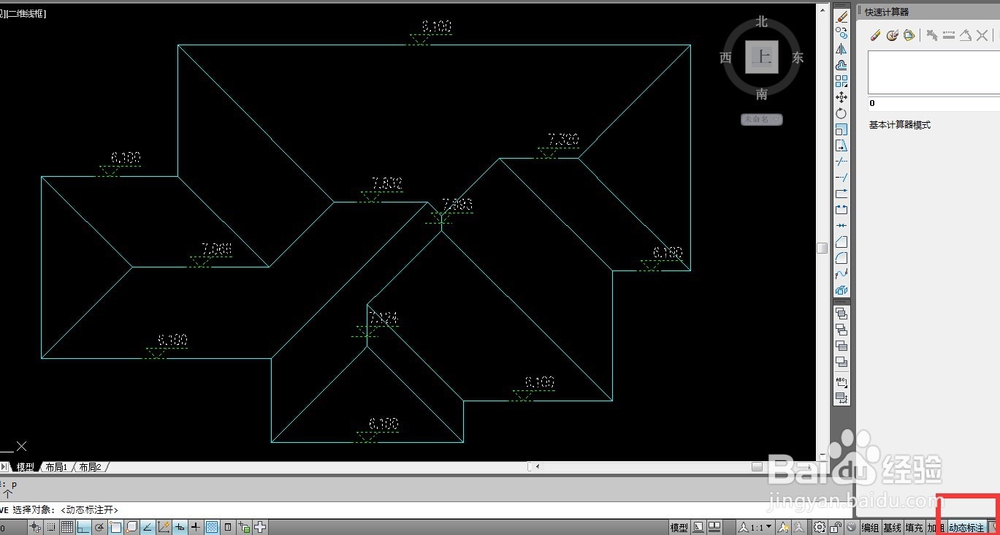This screenshot has height=535, width=1000.
Task: Click 填充 status bar button
Action: [914, 527]
